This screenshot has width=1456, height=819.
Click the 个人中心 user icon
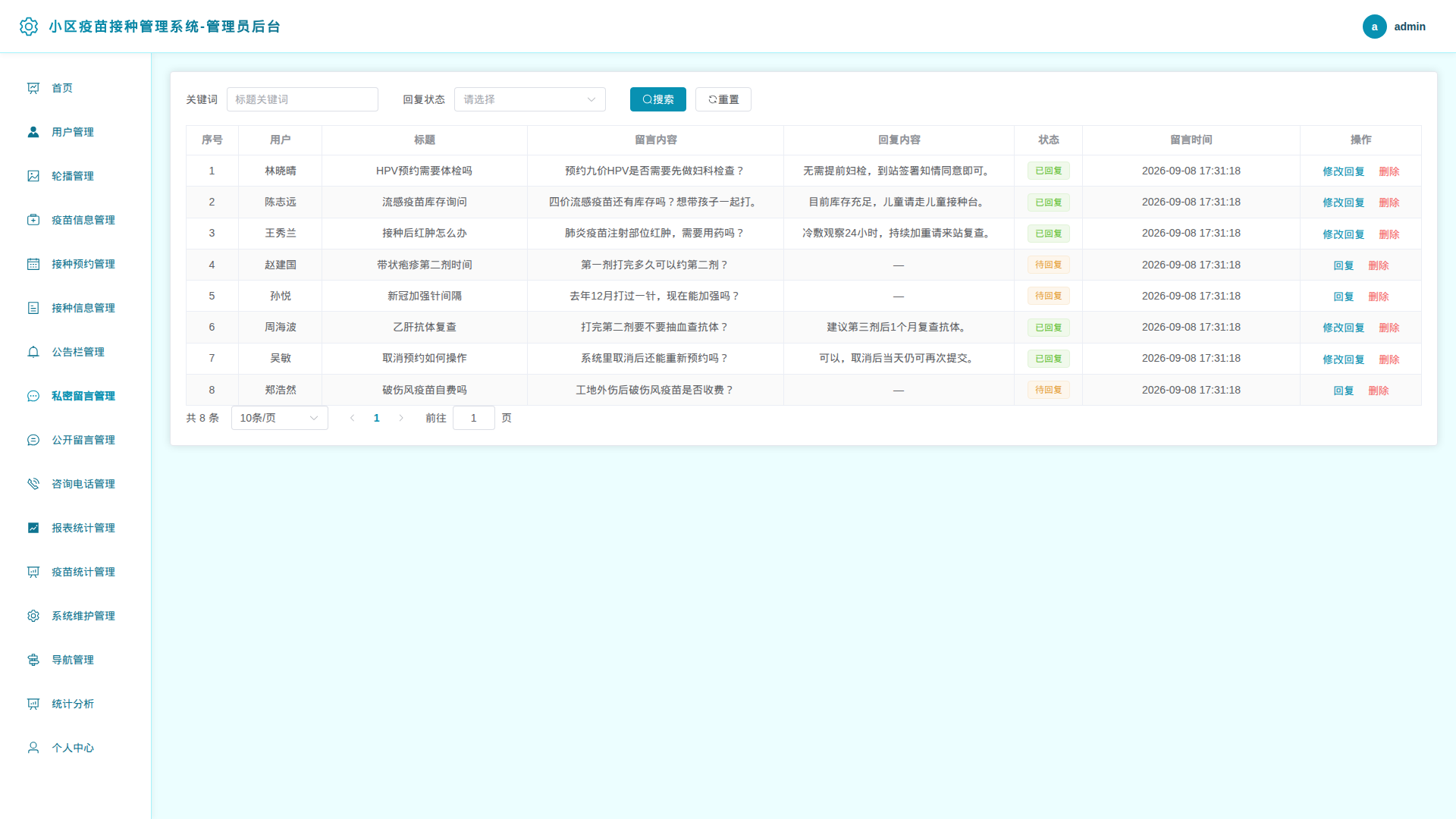(33, 748)
